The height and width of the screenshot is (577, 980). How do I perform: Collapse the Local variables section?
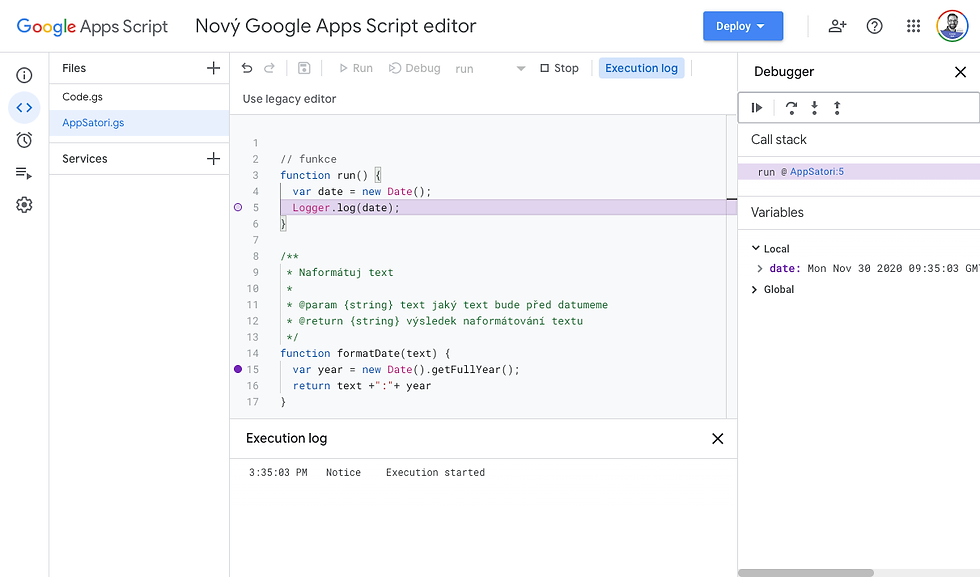tap(756, 249)
